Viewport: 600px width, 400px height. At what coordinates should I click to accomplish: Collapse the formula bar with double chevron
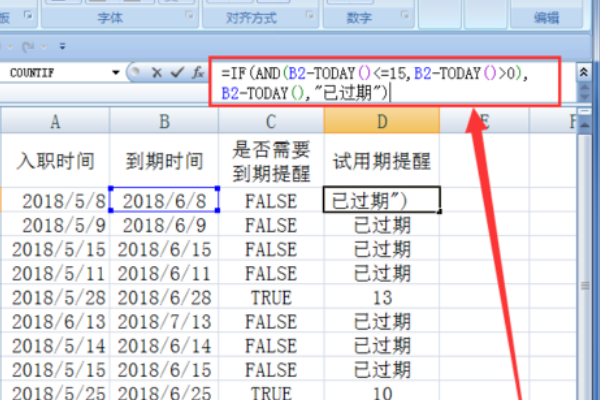[584, 72]
